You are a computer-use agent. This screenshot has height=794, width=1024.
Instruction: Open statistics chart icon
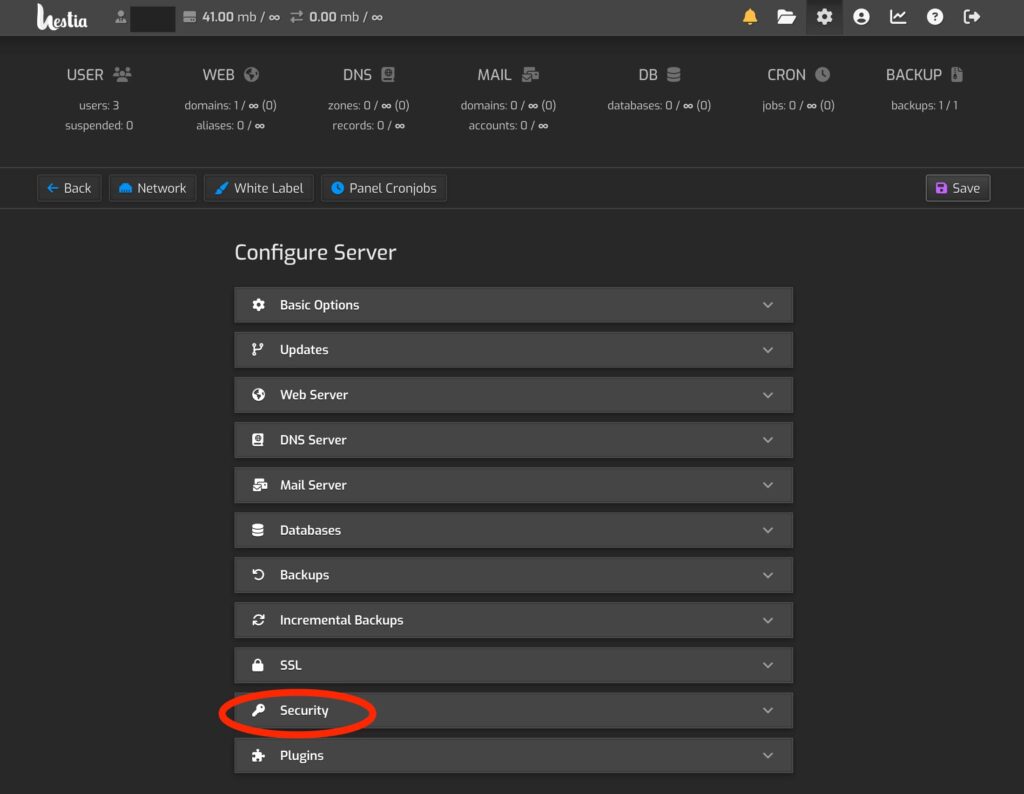coord(898,17)
